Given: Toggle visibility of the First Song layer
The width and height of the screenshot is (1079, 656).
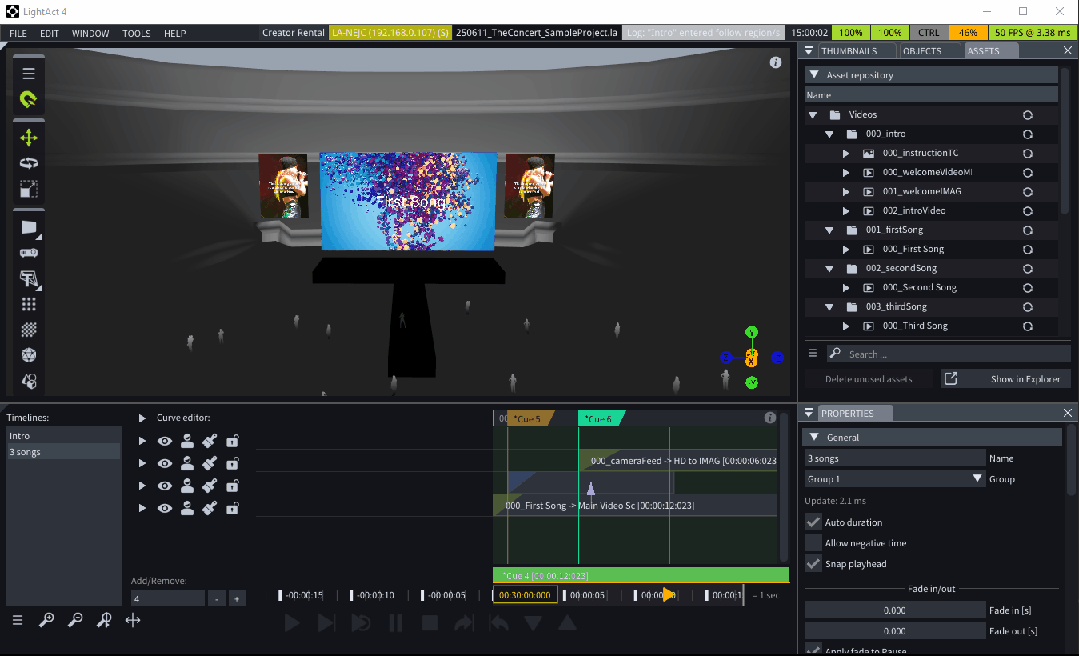Looking at the screenshot, I should click(x=164, y=508).
